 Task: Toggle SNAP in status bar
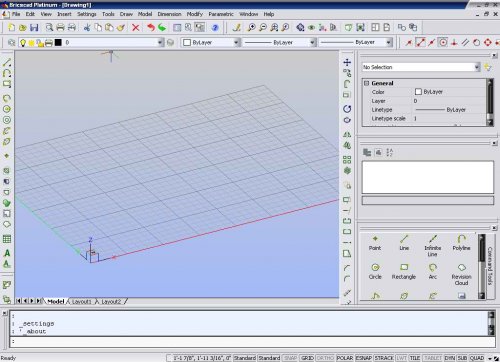[x=290, y=358]
